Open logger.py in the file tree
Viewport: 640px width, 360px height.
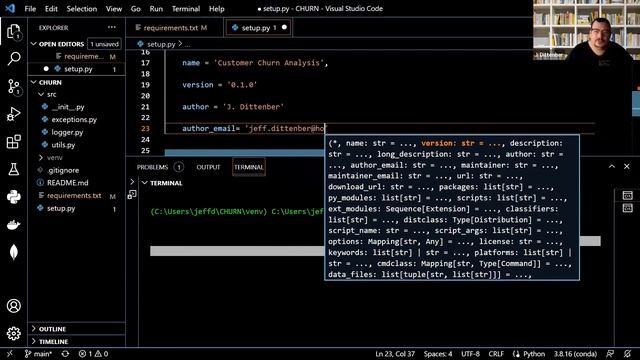[67, 132]
